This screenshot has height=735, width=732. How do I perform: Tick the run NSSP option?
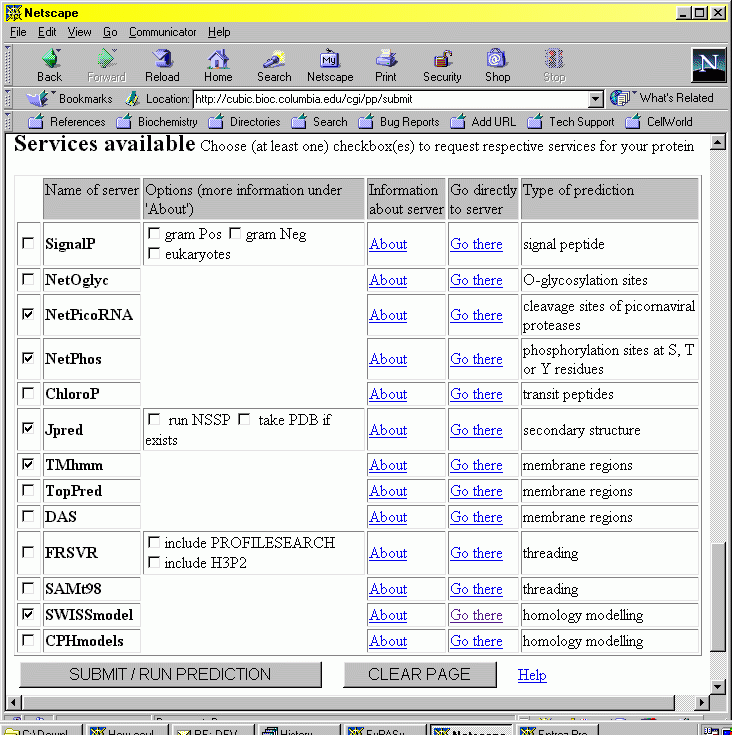pyautogui.click(x=154, y=419)
